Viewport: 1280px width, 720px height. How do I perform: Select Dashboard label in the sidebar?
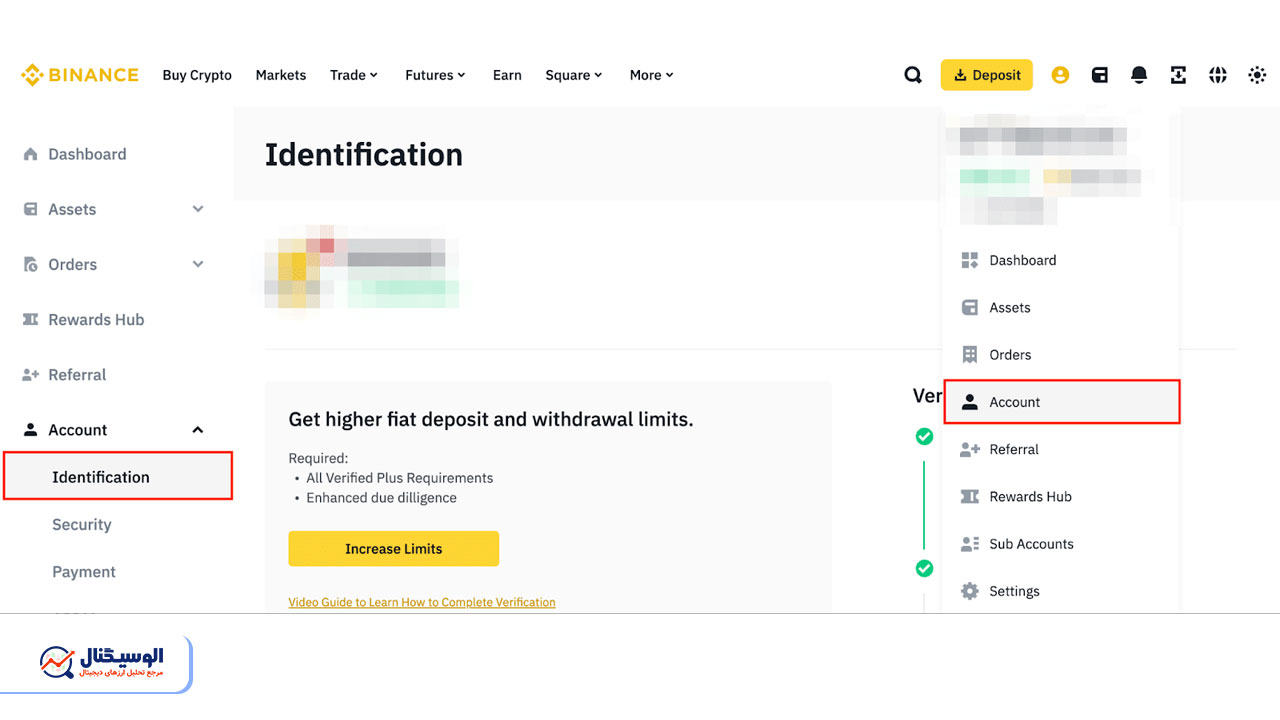pos(87,154)
